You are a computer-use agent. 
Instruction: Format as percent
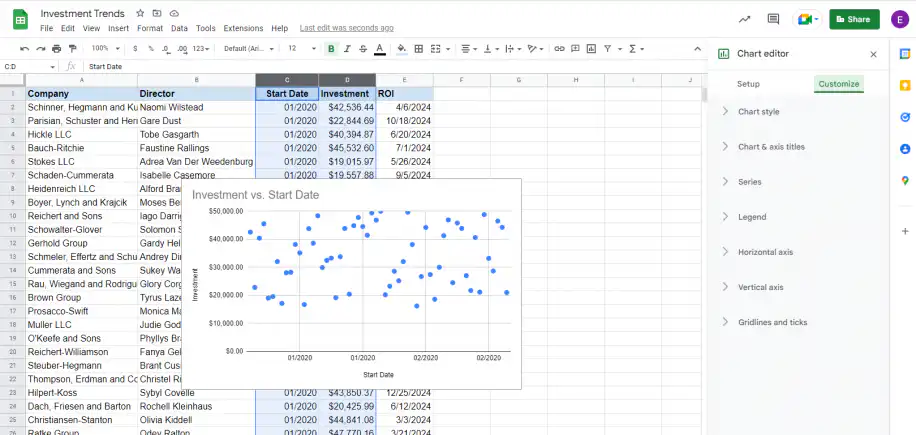(x=151, y=49)
